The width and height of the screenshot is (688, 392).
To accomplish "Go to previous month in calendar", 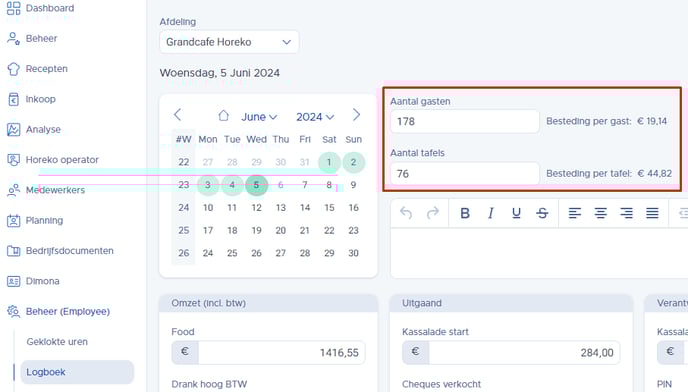I will pyautogui.click(x=177, y=115).
